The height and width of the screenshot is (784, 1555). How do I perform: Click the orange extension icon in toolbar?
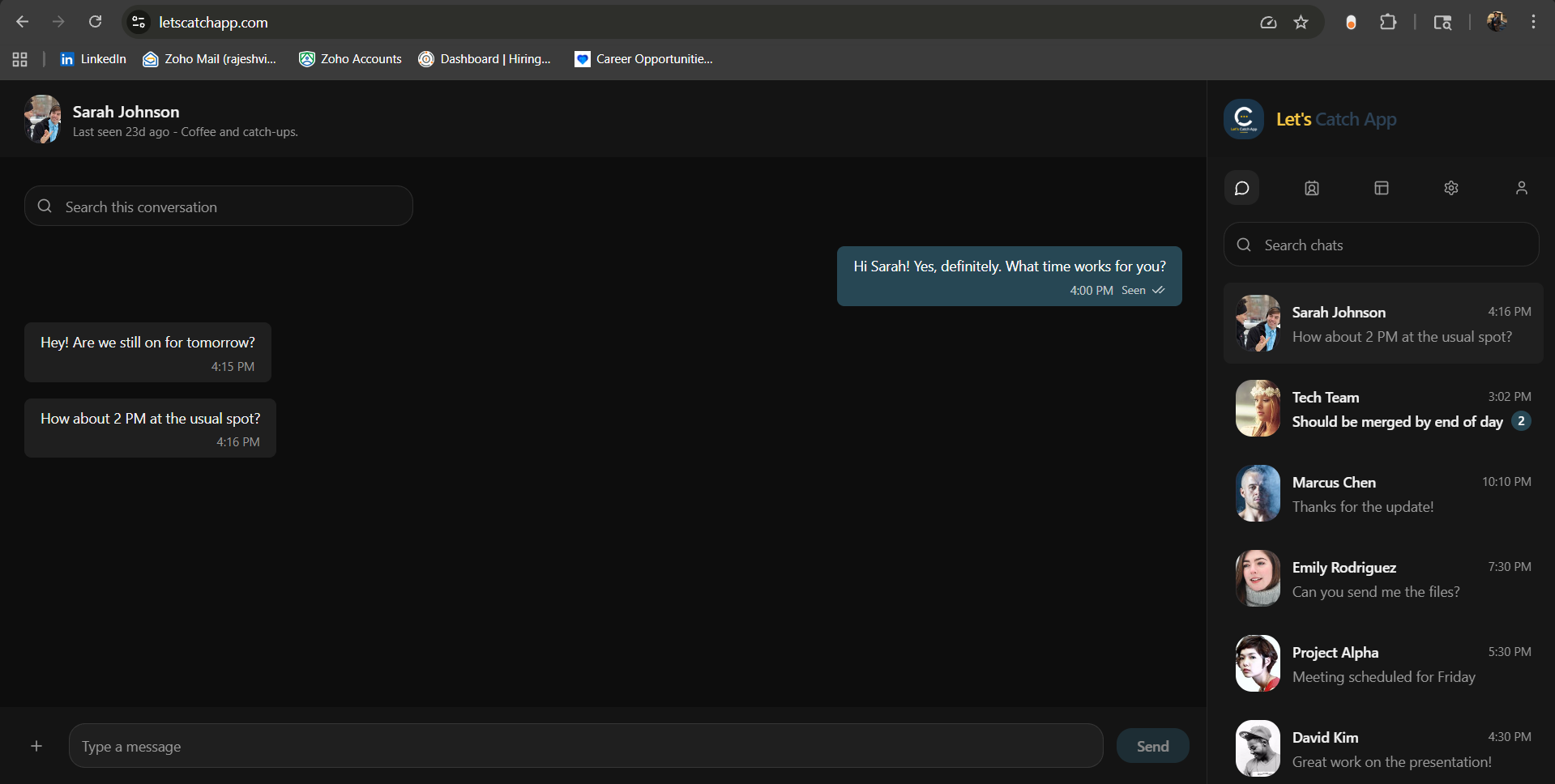coord(1351,23)
